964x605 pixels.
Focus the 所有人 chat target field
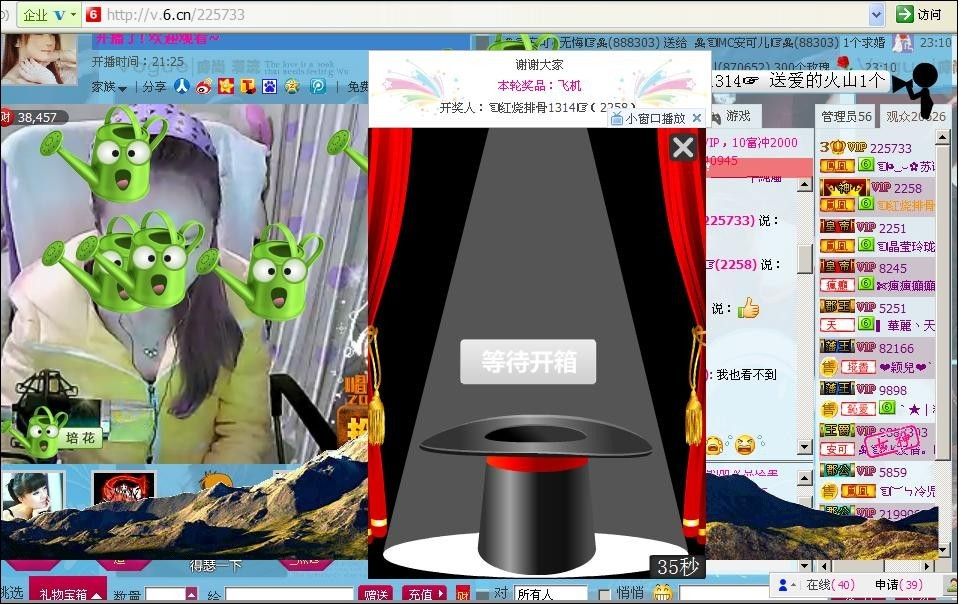point(550,595)
